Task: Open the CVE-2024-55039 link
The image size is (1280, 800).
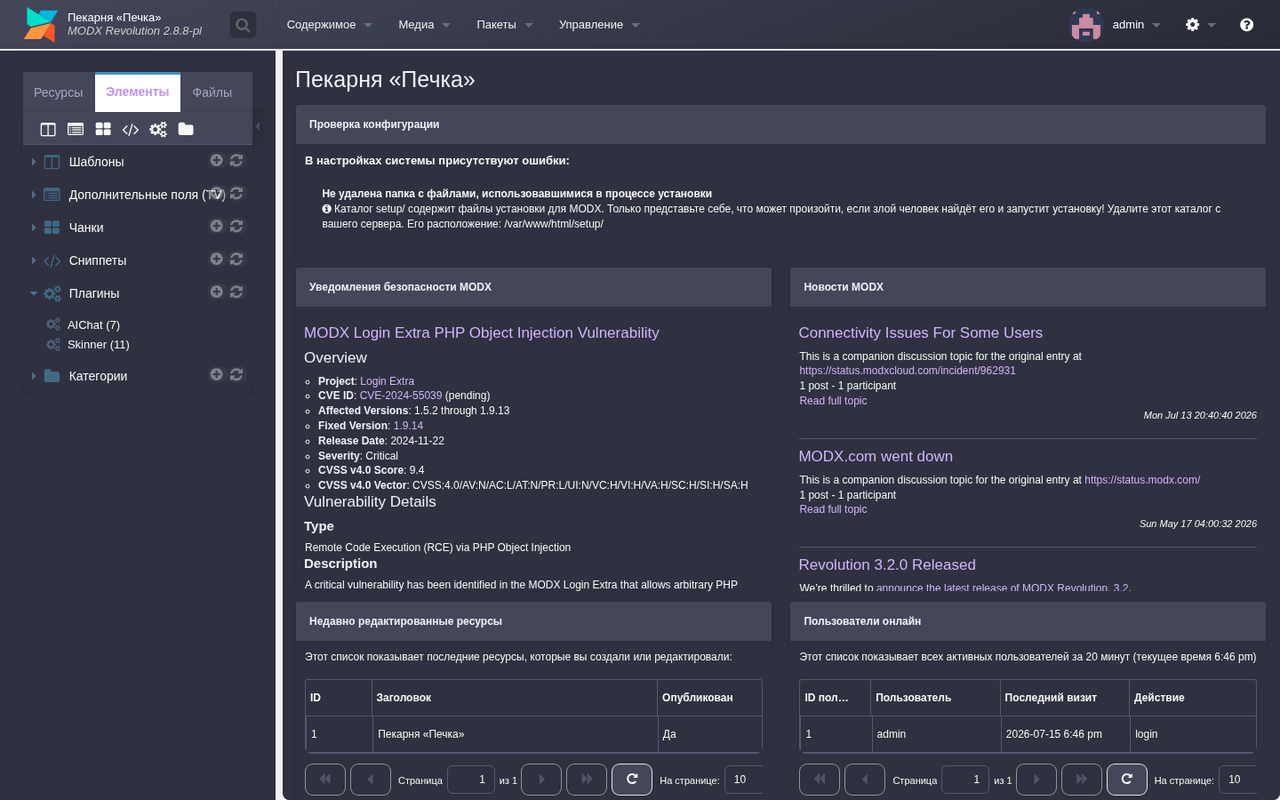Action: pos(401,396)
